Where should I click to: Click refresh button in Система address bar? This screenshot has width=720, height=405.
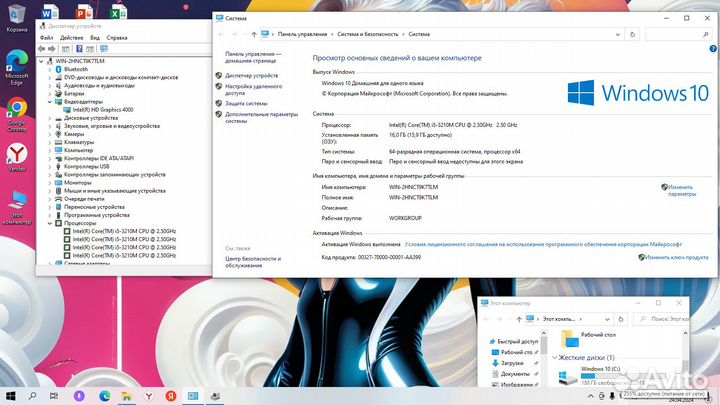click(x=632, y=34)
